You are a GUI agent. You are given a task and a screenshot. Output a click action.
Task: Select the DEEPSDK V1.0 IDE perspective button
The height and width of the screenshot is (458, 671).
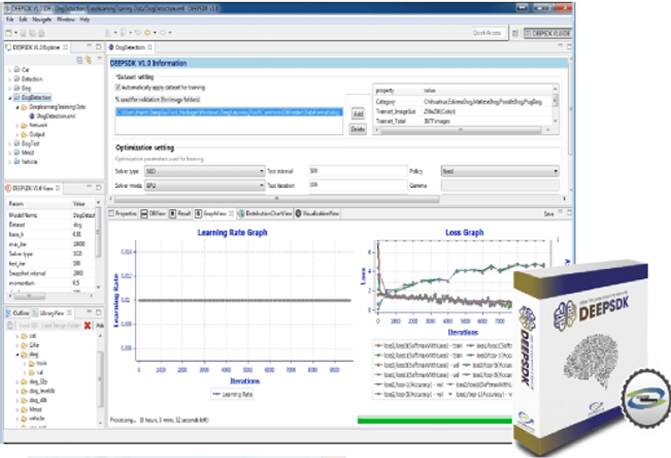[x=548, y=33]
